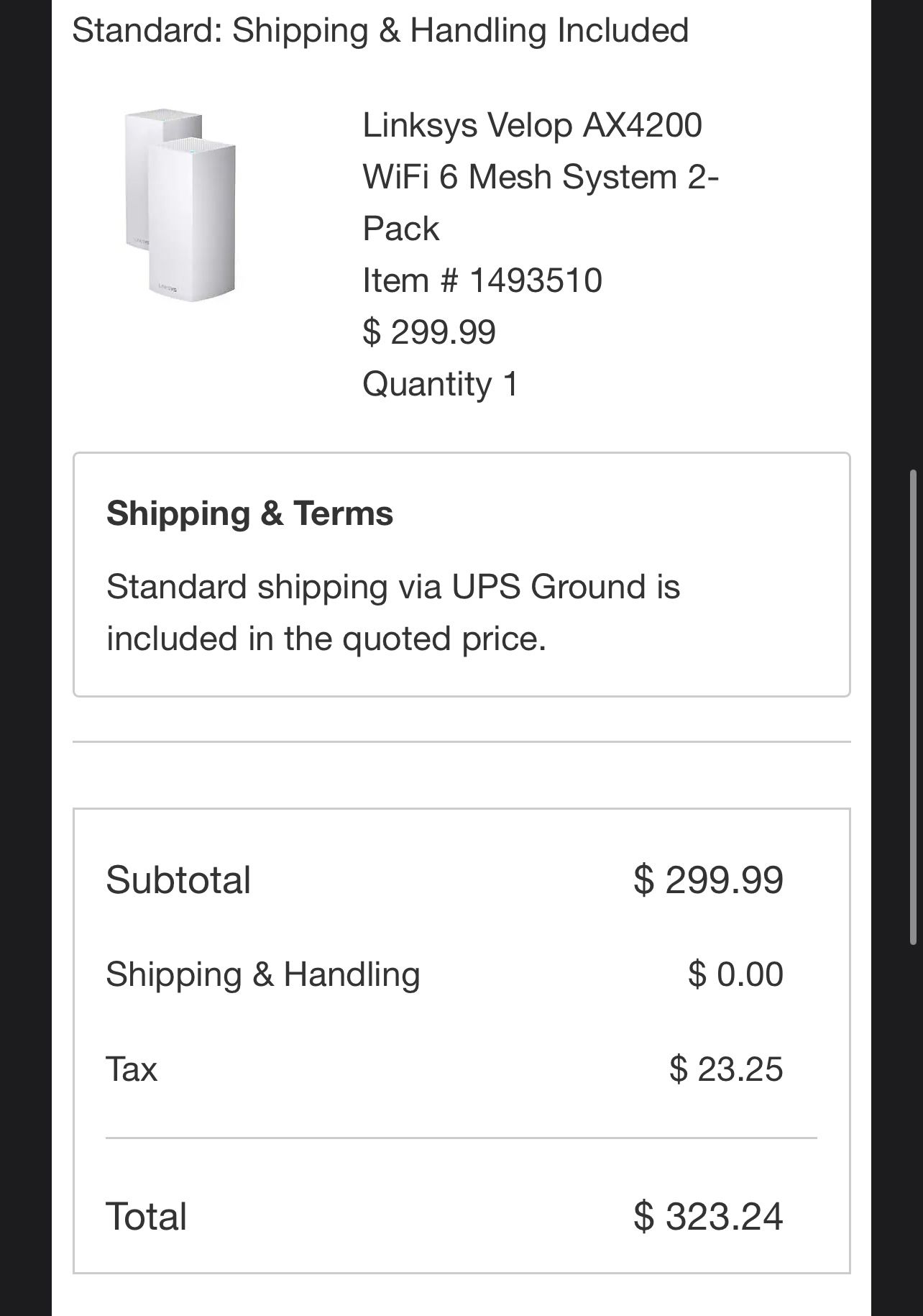Click the Standard: Shipping & Handling Included header

pos(380,30)
